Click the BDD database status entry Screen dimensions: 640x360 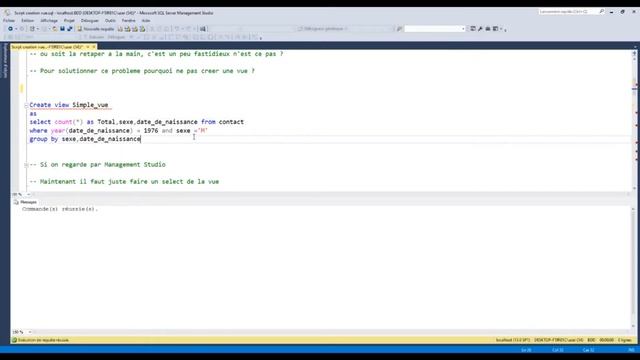pos(591,340)
